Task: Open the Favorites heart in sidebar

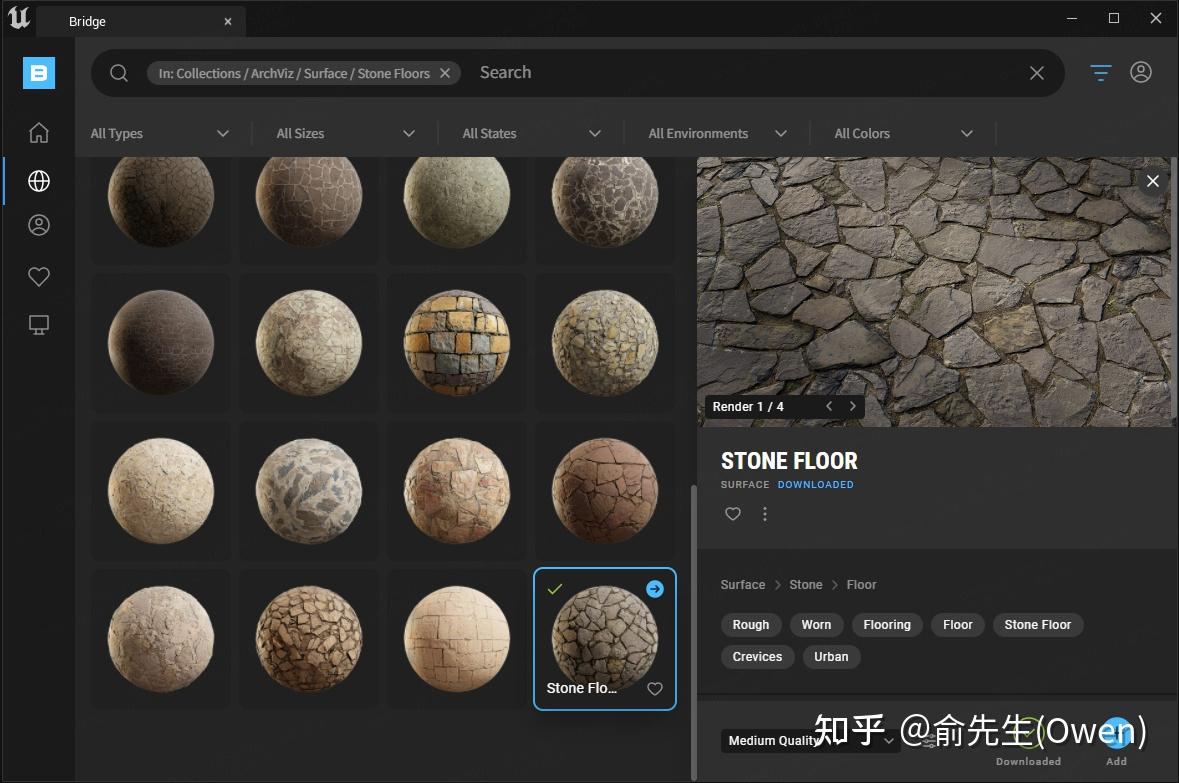Action: pyautogui.click(x=39, y=277)
